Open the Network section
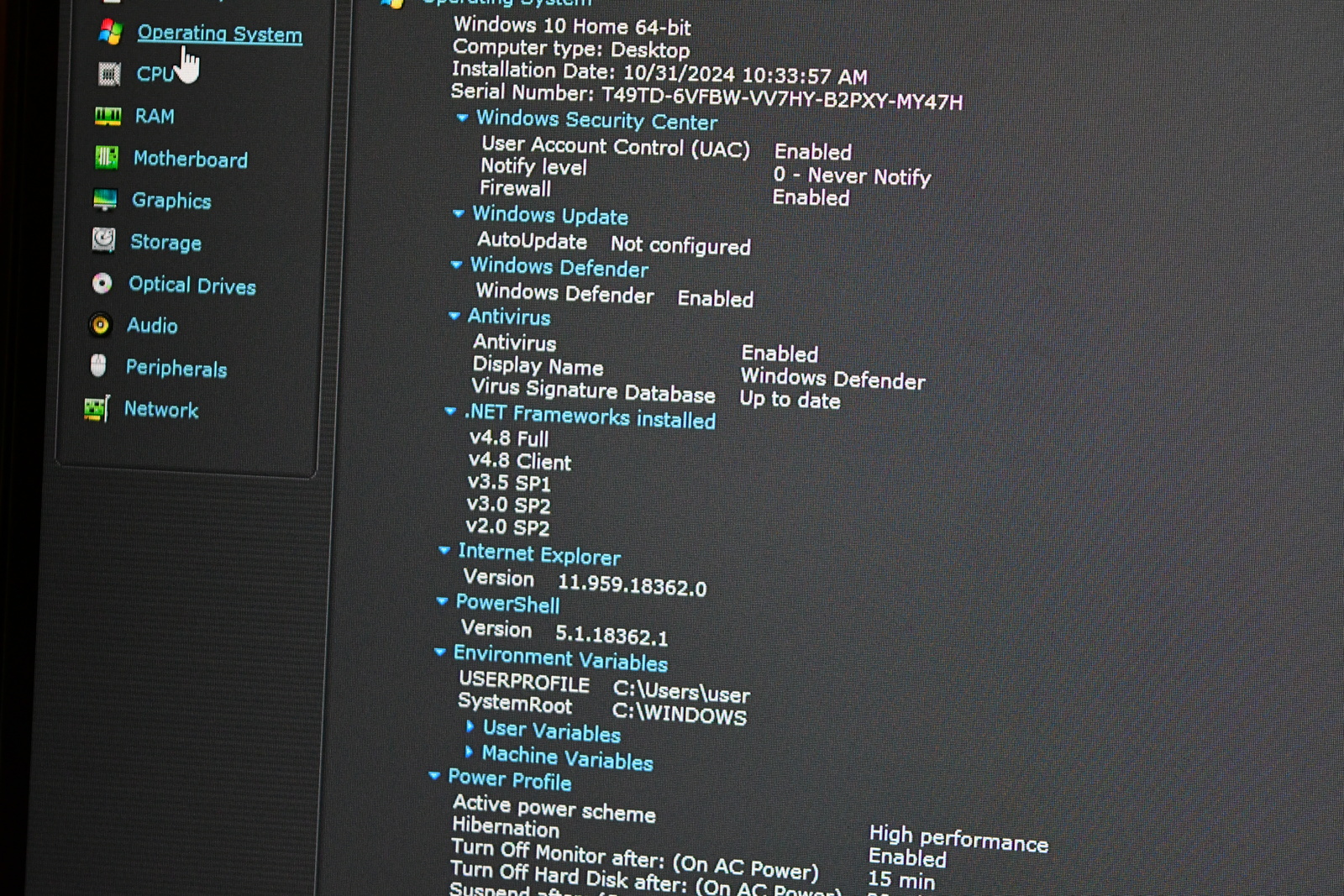 tap(161, 409)
